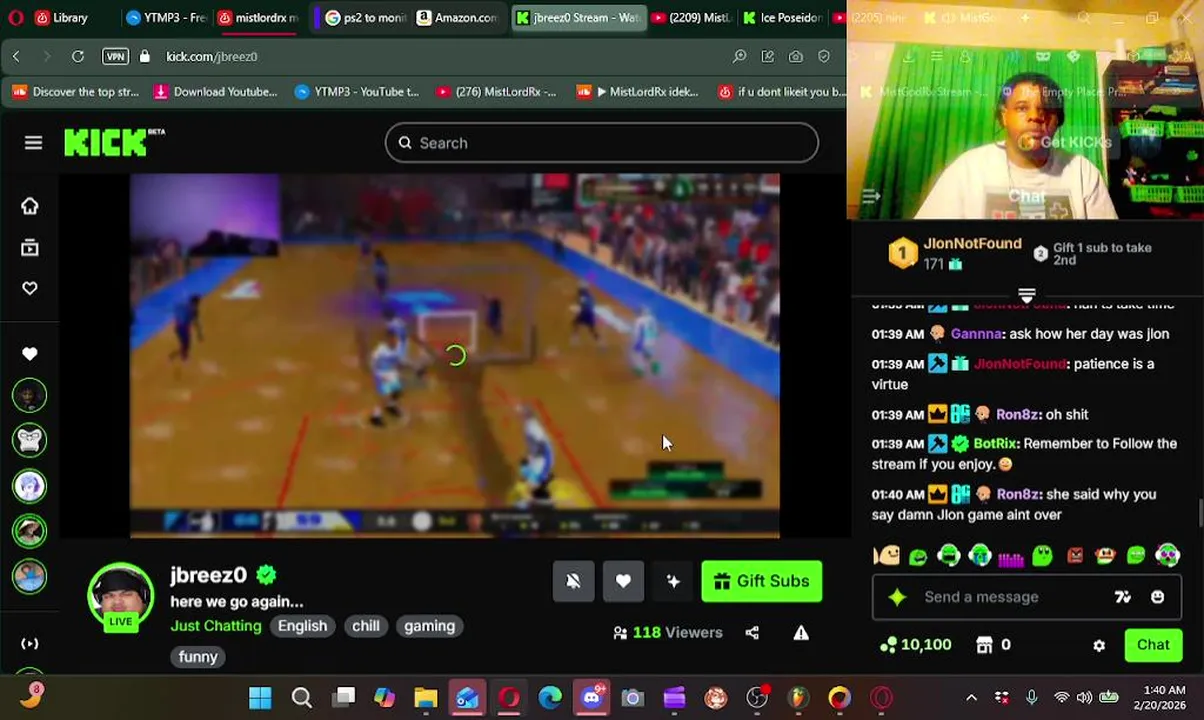This screenshot has height=720, width=1204.
Task: Open the emoji picker smiley
Action: tap(1157, 597)
